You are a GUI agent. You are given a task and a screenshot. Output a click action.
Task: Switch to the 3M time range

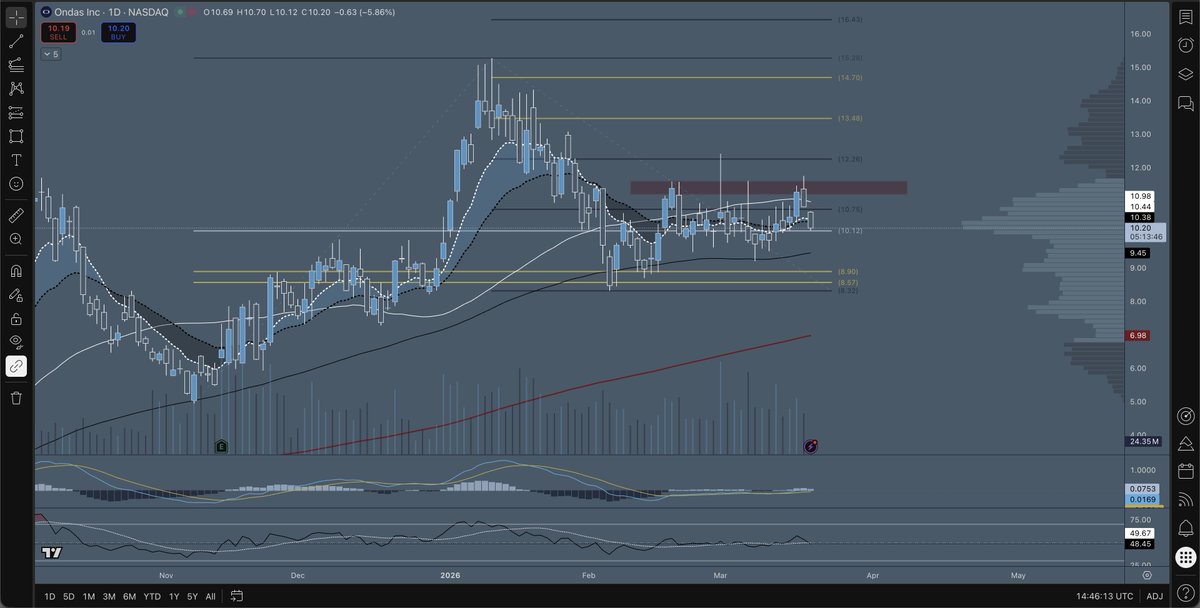tap(109, 596)
